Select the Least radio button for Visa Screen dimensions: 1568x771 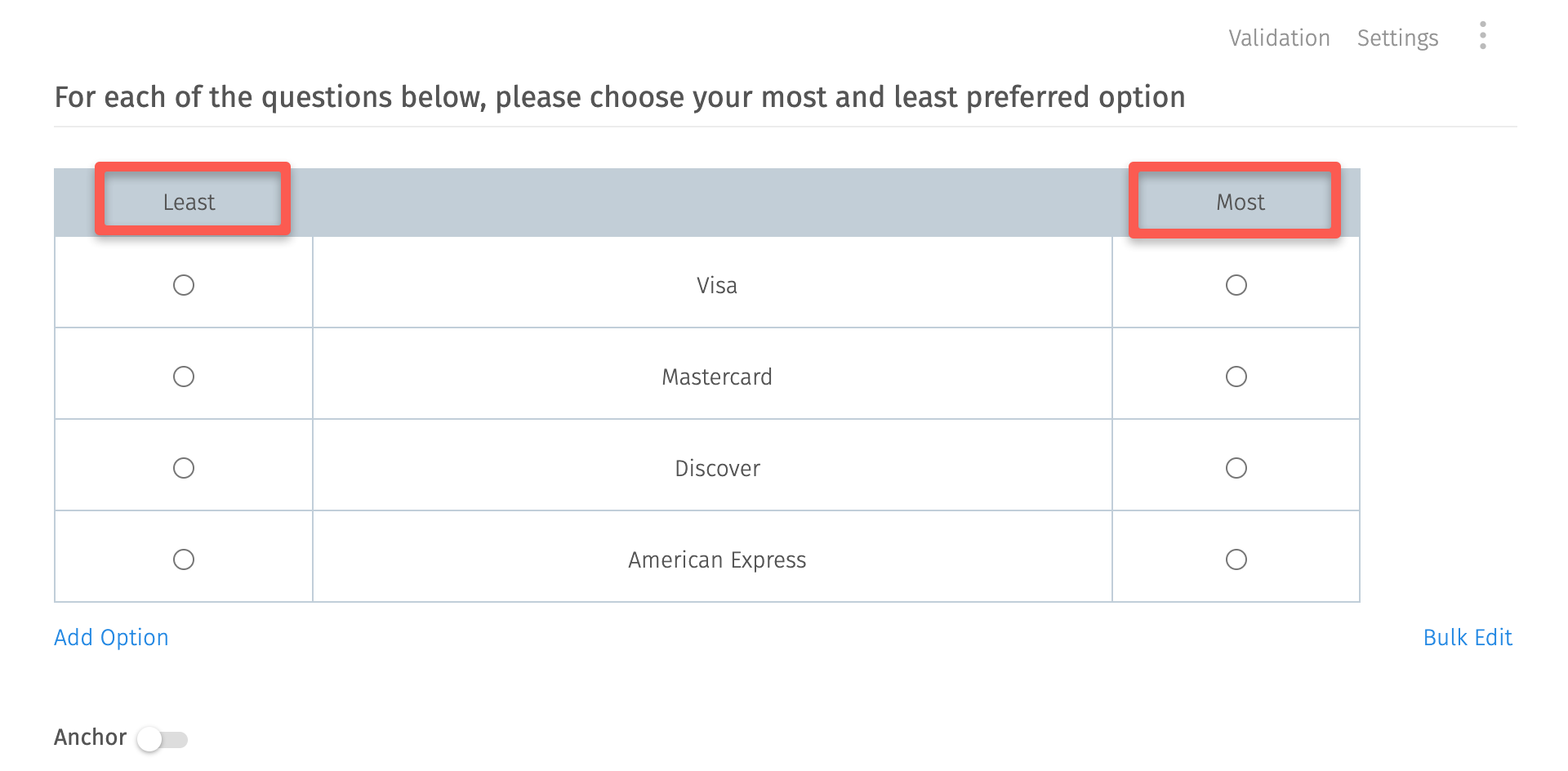(184, 285)
